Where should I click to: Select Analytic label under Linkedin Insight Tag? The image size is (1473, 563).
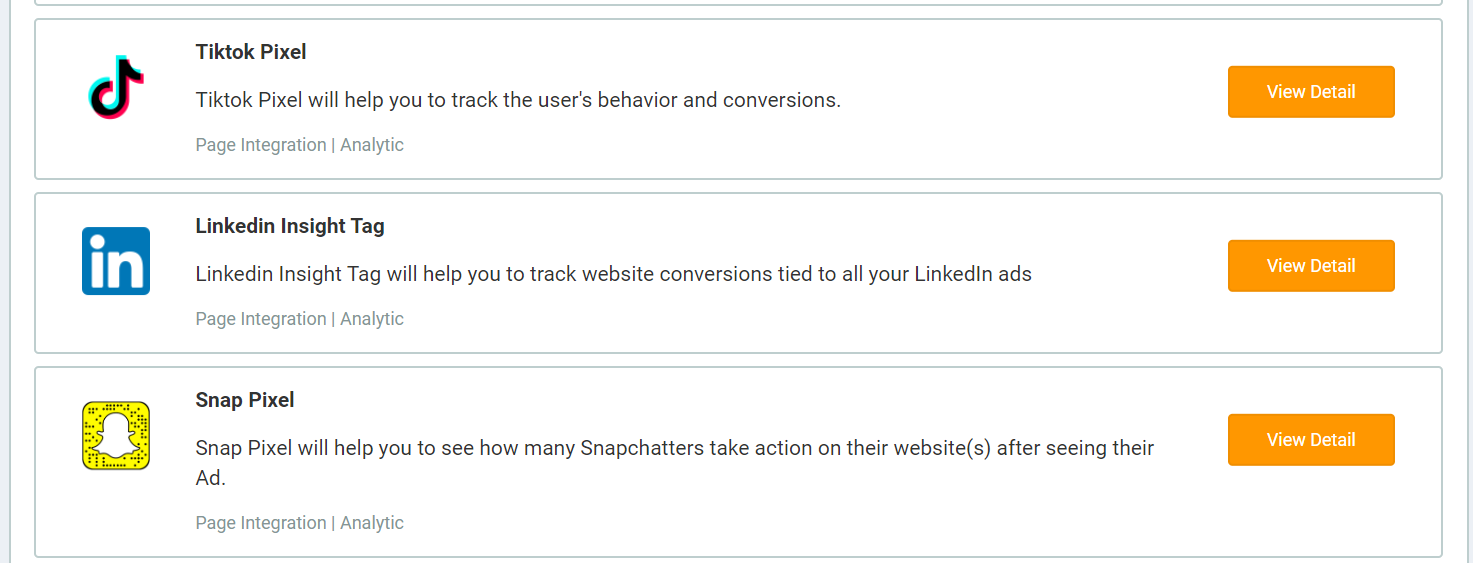click(372, 319)
